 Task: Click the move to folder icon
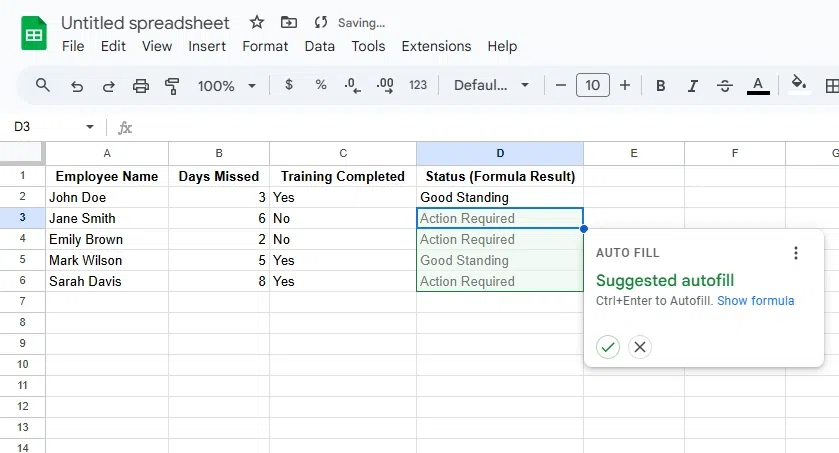click(x=288, y=22)
